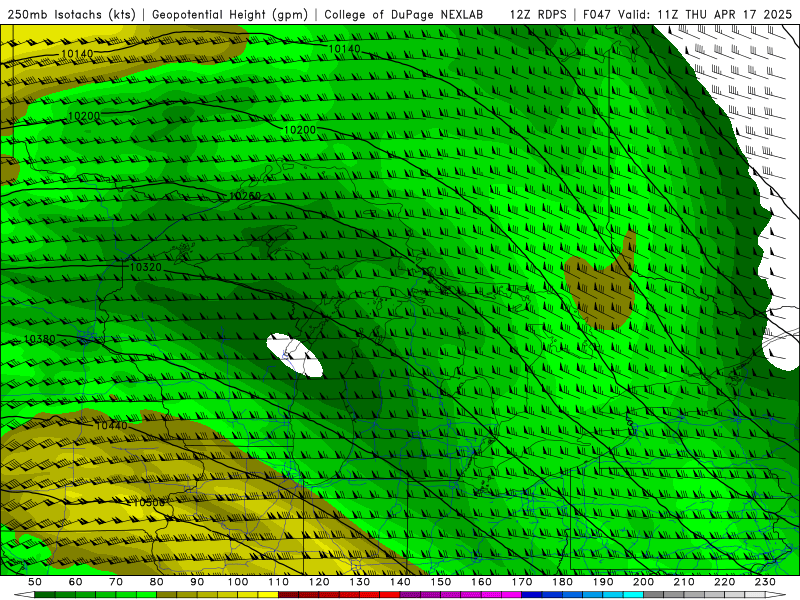Click the '250mb Isotachs (kts)' title text
Image resolution: width=800 pixels, height=600 pixels.
tap(71, 14)
